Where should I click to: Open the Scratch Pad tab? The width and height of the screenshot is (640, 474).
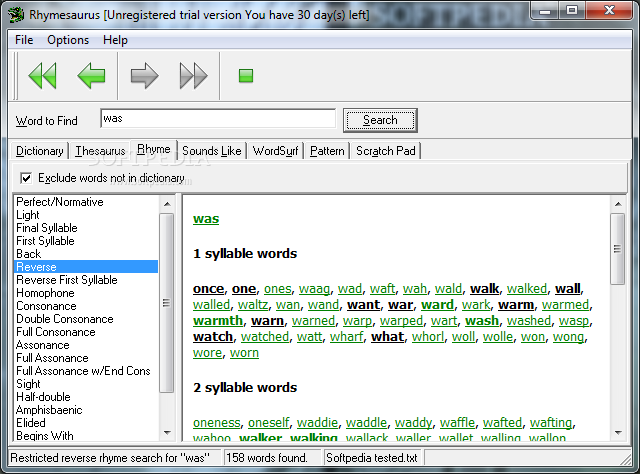[x=386, y=151]
